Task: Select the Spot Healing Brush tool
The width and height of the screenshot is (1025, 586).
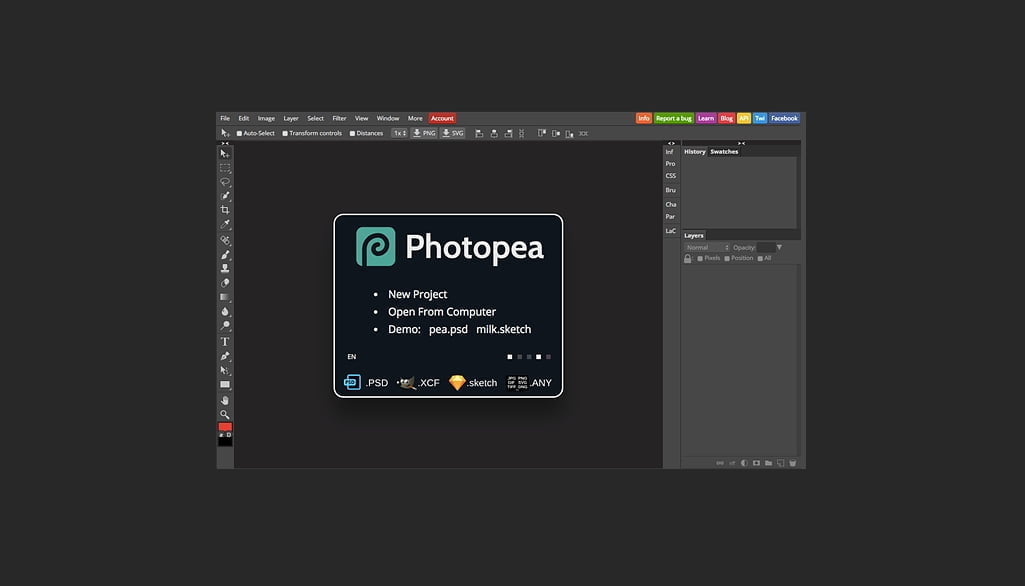Action: [x=225, y=240]
